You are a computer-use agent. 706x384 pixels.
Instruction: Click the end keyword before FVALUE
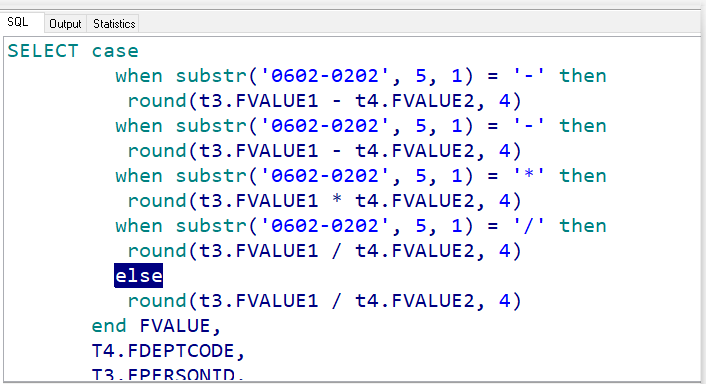109,326
